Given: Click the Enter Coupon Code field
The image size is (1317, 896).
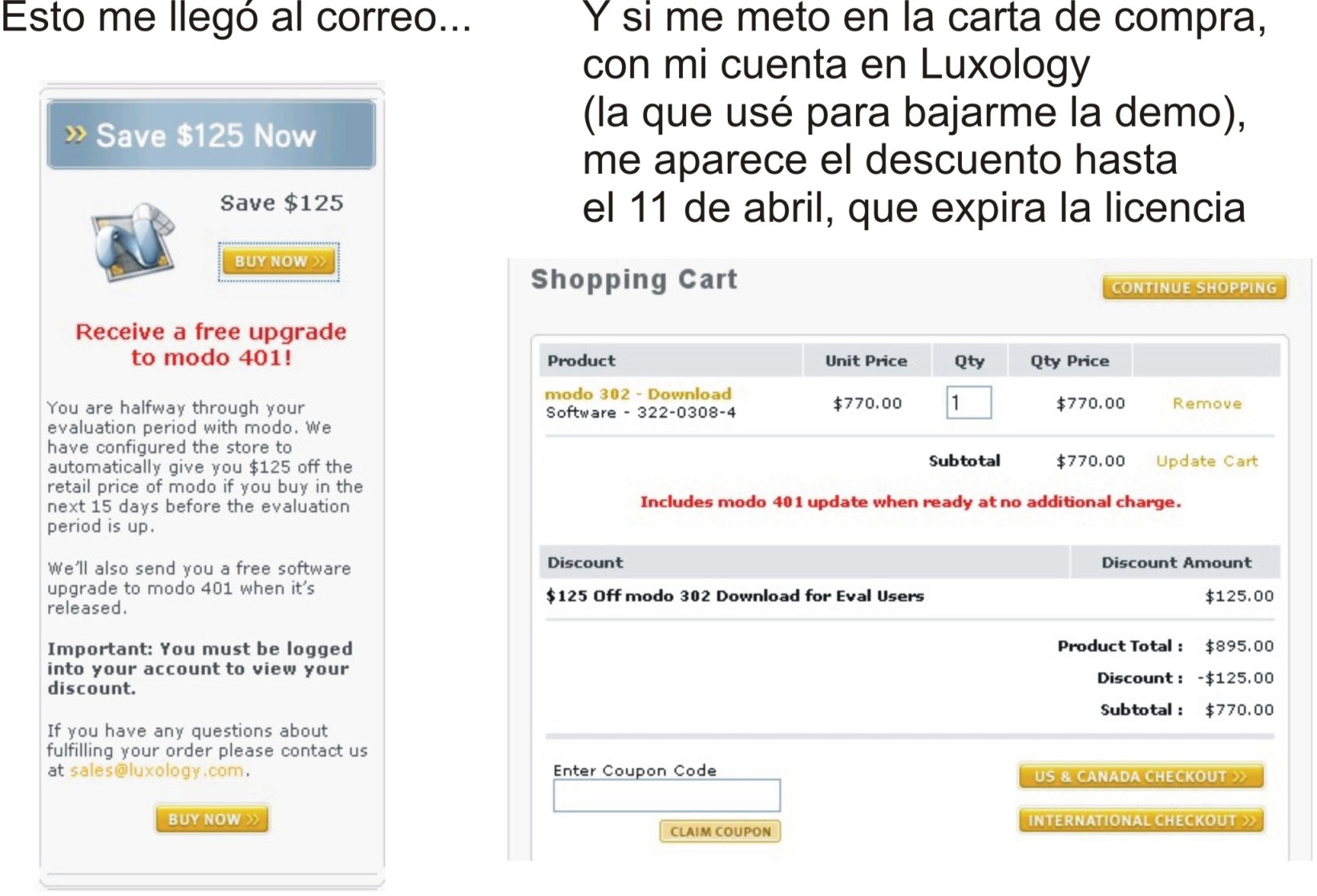Looking at the screenshot, I should click(x=666, y=796).
